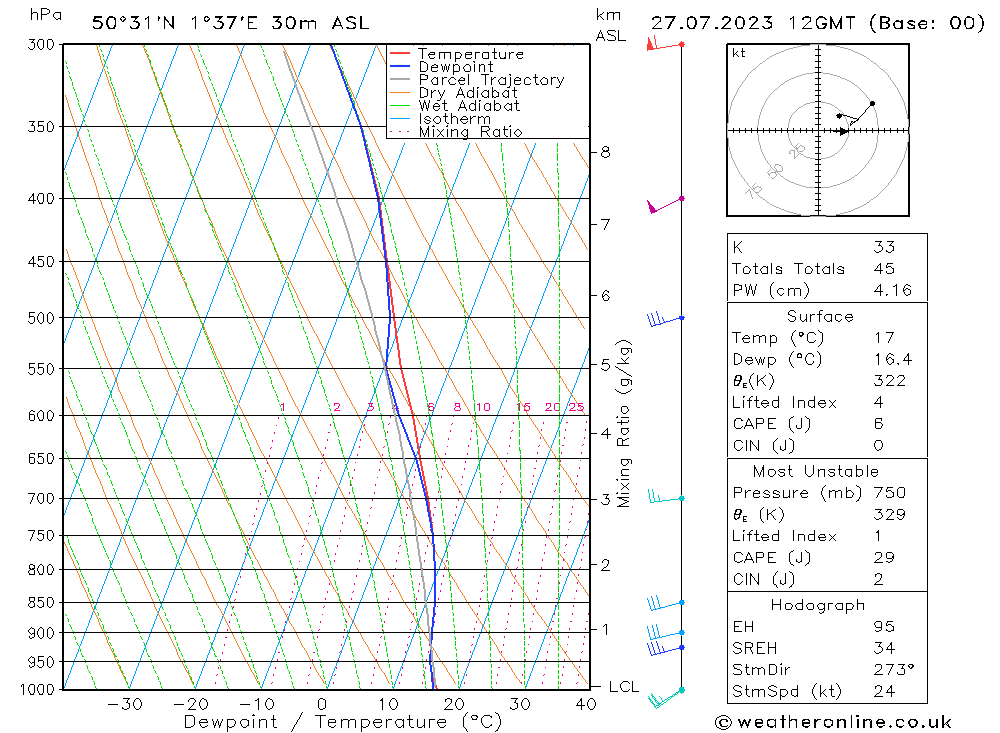Click the 'Mixing Ratio (g/kg)' vertical label

click(624, 424)
